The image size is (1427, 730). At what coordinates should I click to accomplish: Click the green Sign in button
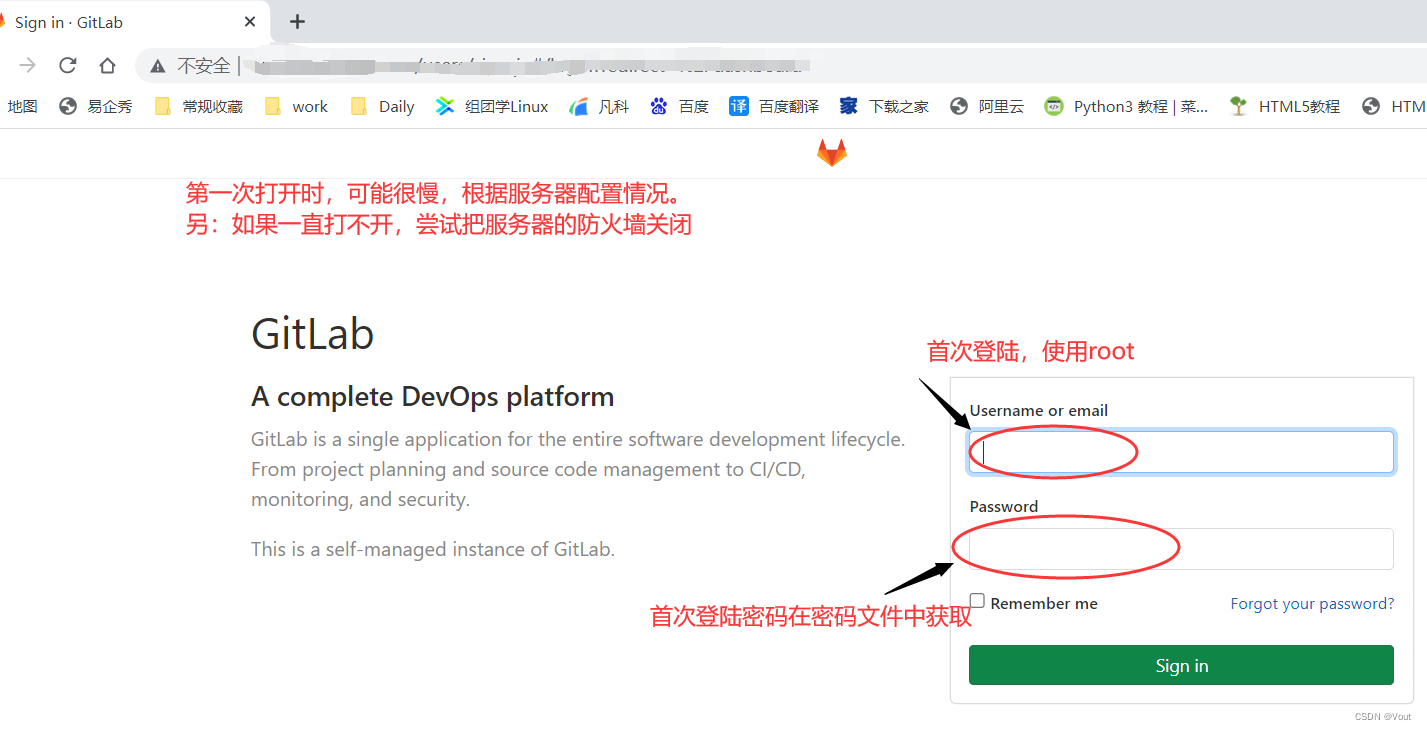pyautogui.click(x=1181, y=665)
